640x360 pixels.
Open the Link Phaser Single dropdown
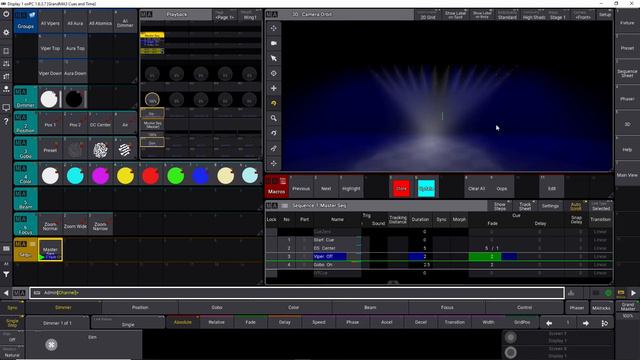click(x=128, y=322)
